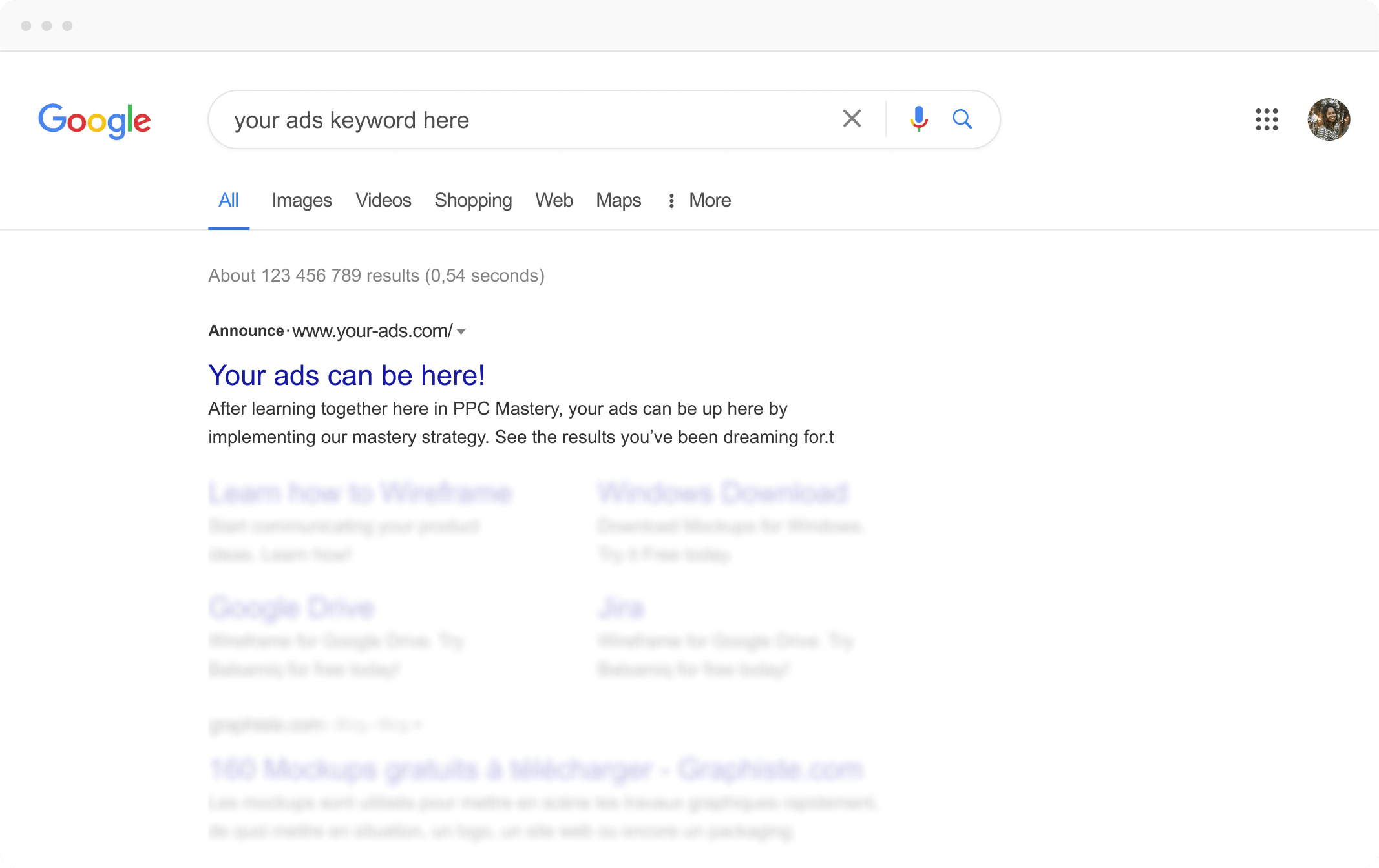Expand ad URL dropdown arrow
The height and width of the screenshot is (868, 1379).
point(461,331)
